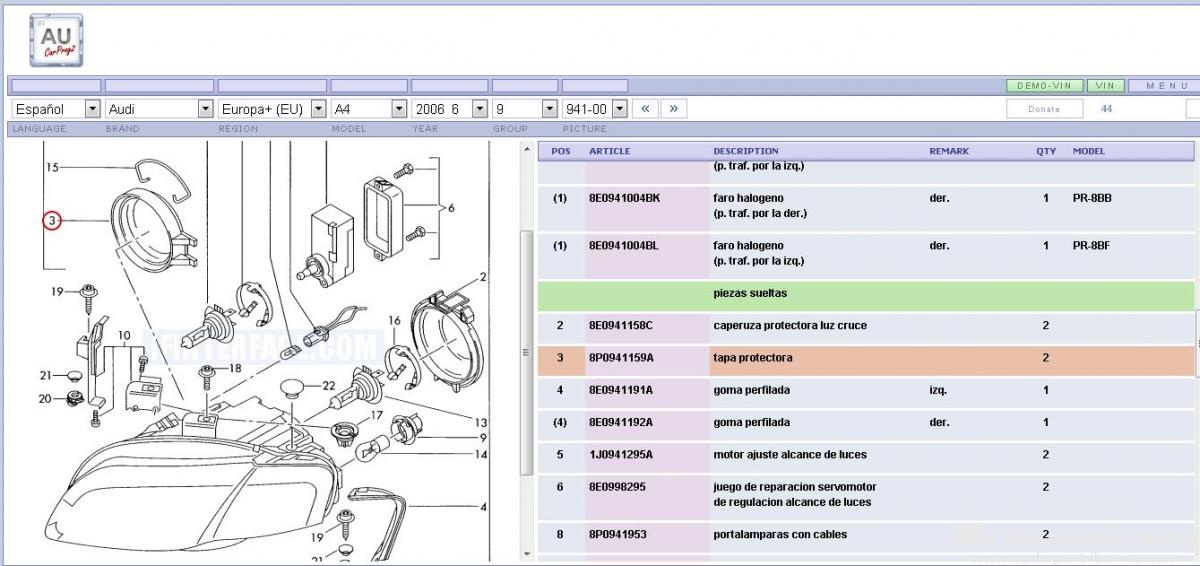Click position 10 label in diagram
Viewport: 1200px width, 566px height.
tap(124, 335)
